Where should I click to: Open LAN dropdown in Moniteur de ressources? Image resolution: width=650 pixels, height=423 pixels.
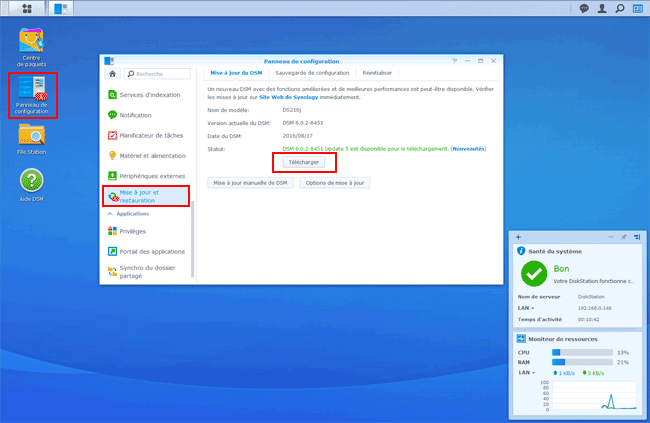point(526,372)
